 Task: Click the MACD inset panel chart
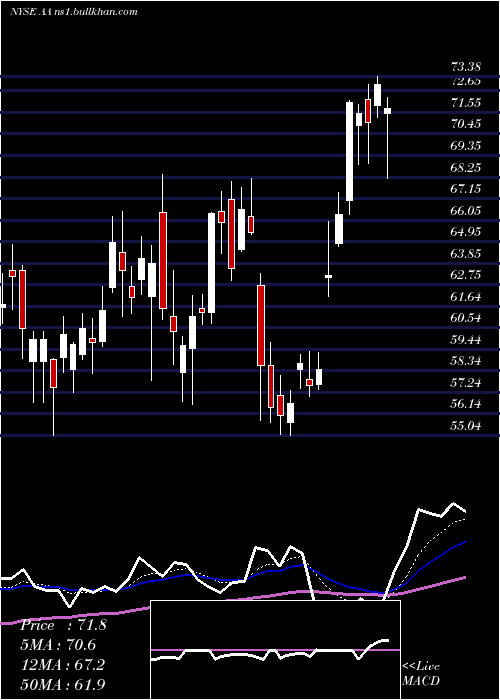tap(275, 650)
